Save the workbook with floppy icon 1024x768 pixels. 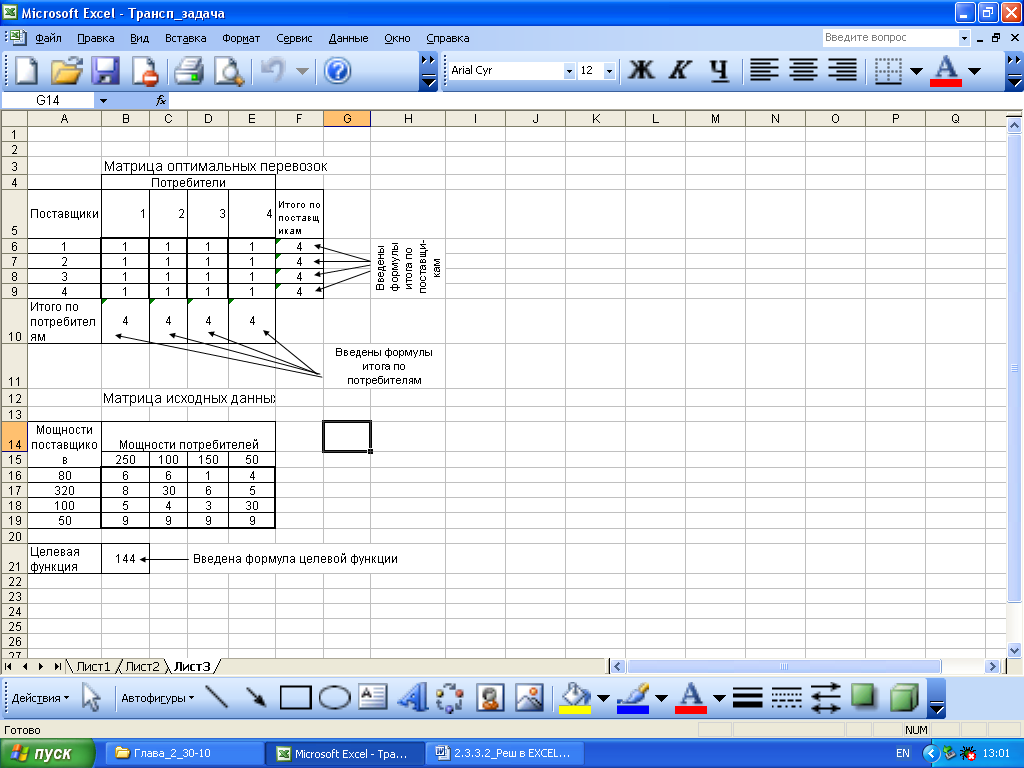click(x=105, y=71)
